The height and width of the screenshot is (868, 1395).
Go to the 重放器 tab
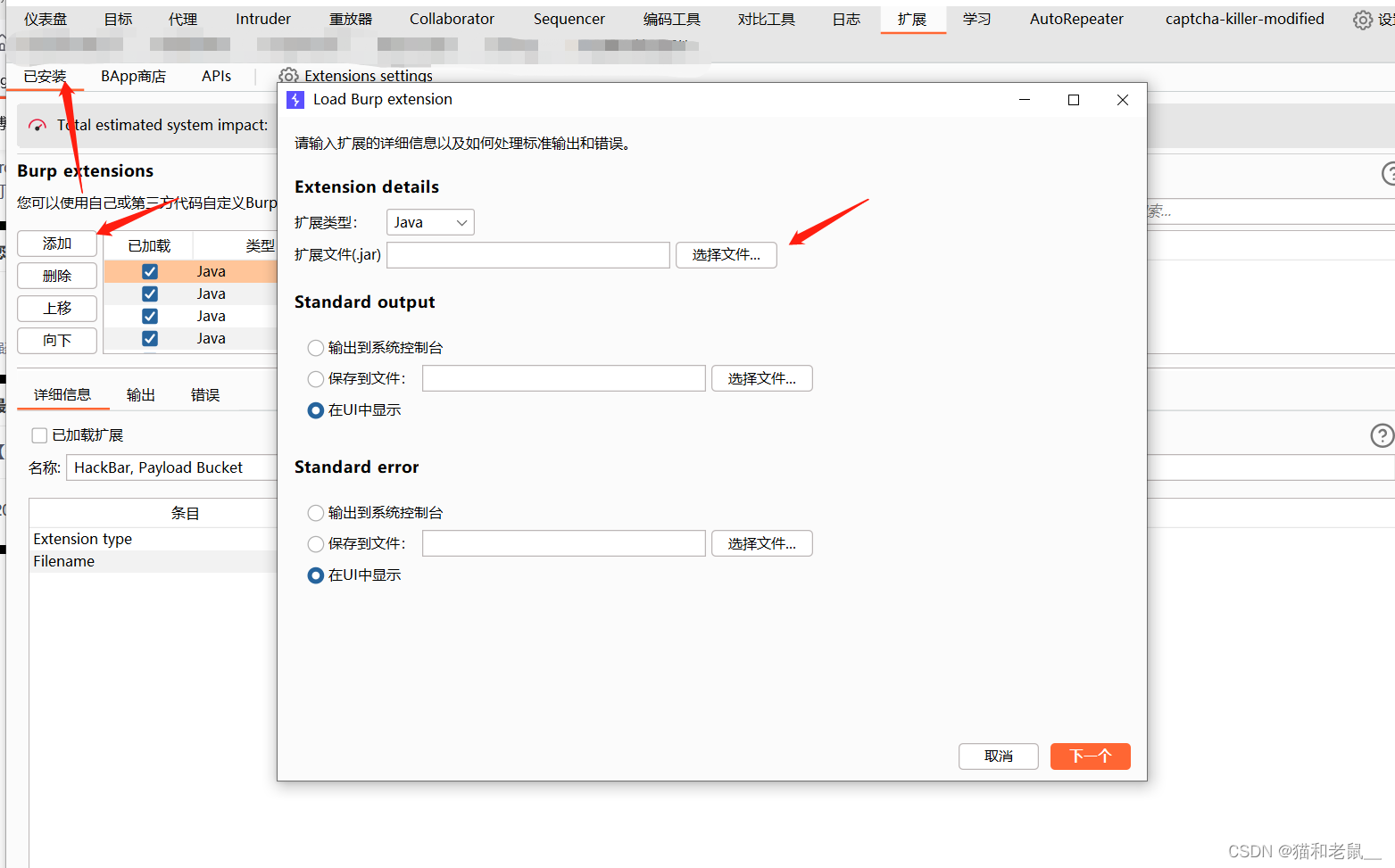pos(351,19)
